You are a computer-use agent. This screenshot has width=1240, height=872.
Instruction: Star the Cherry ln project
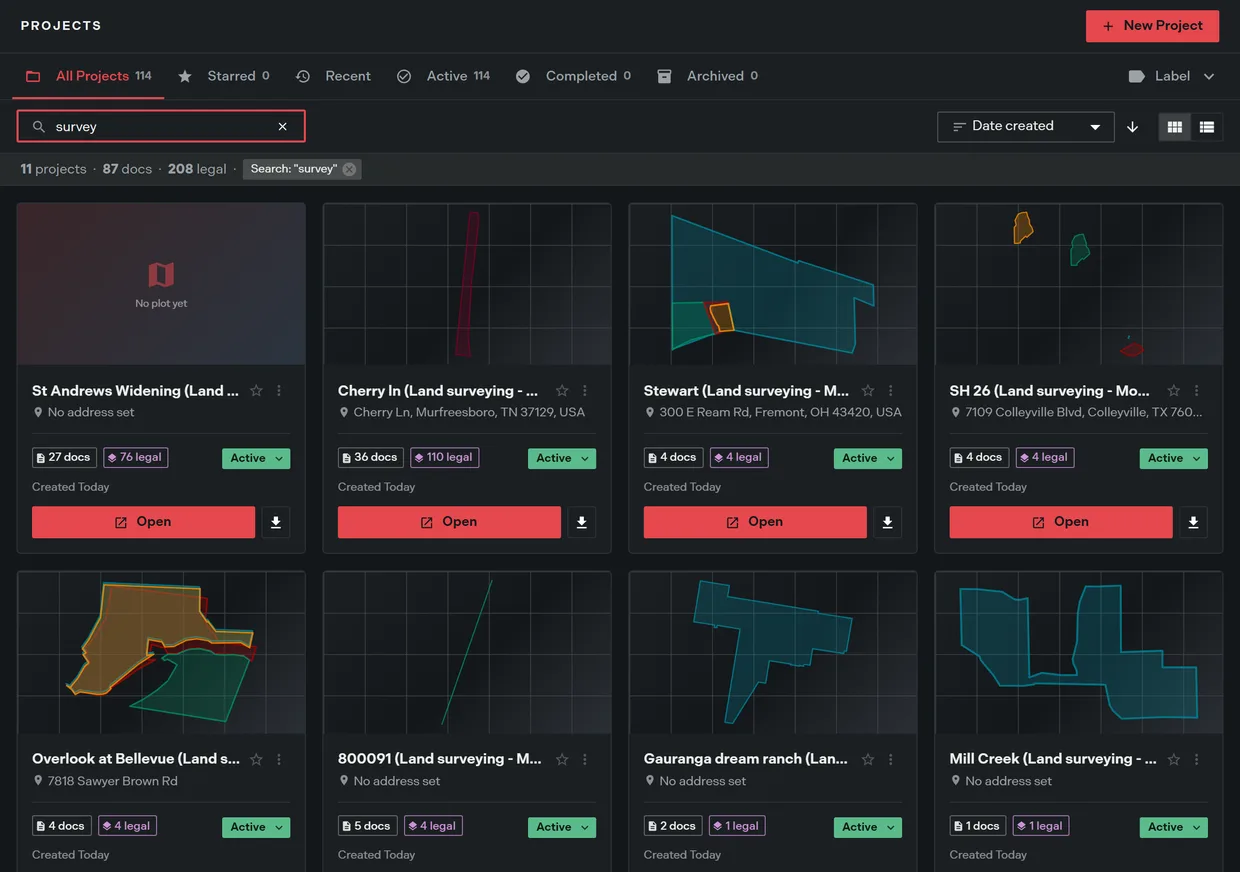562,391
